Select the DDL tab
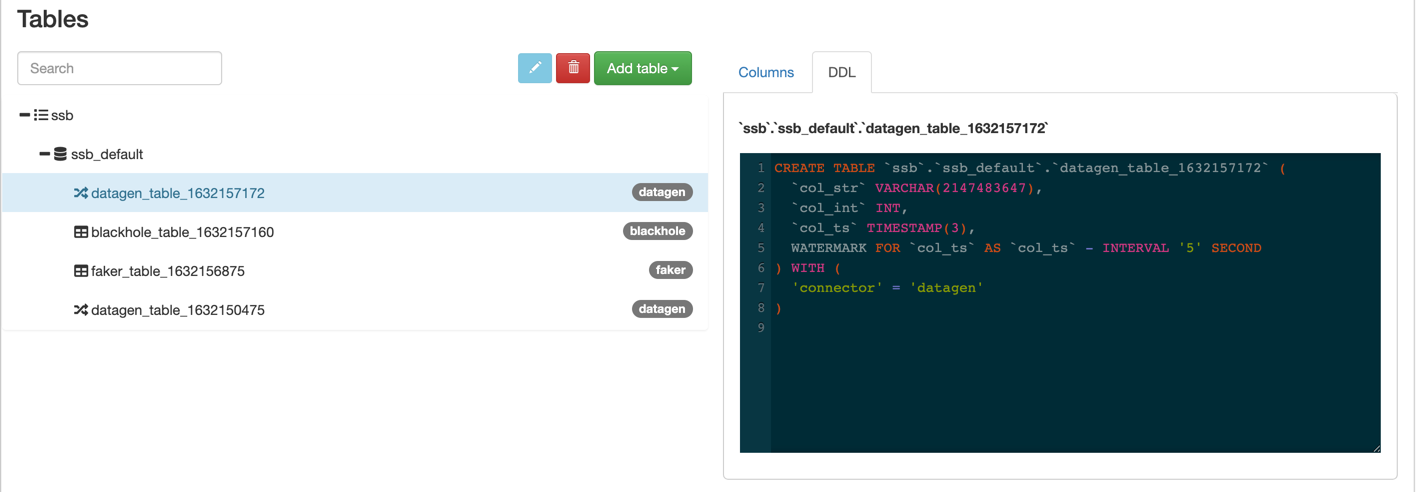The width and height of the screenshot is (1416, 492). 842,72
